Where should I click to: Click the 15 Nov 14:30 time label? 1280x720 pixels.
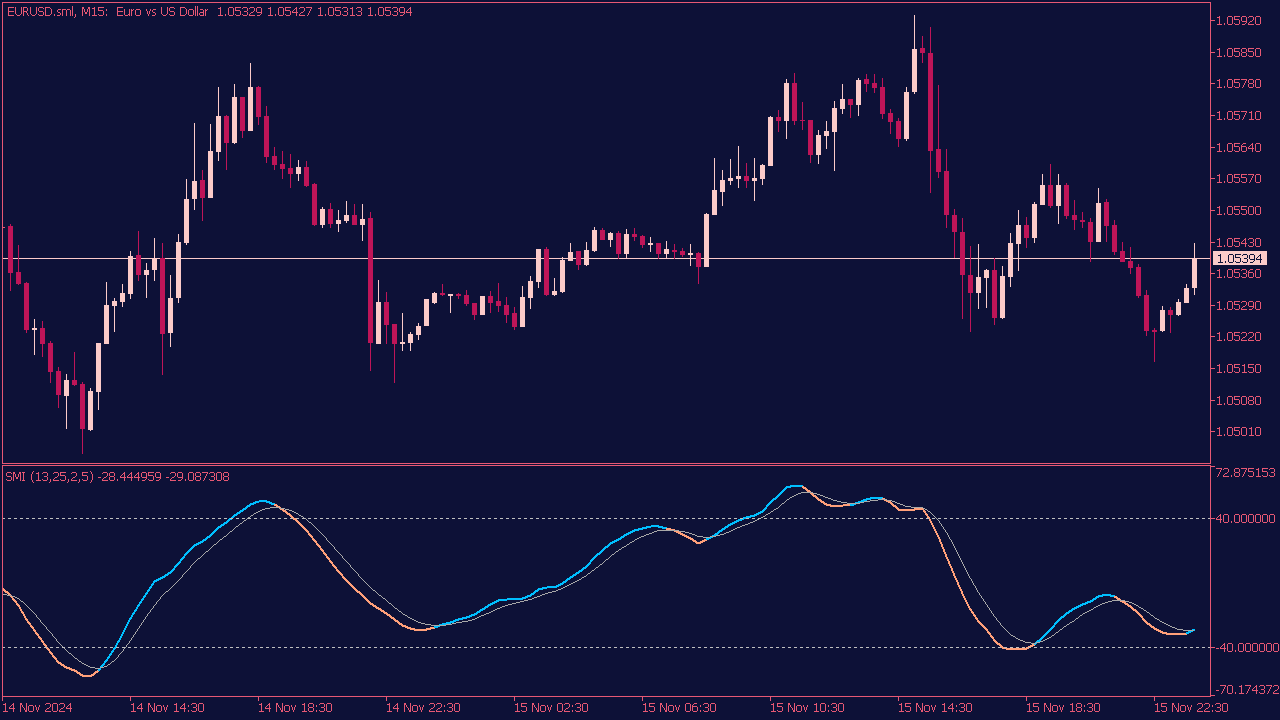pos(935,708)
